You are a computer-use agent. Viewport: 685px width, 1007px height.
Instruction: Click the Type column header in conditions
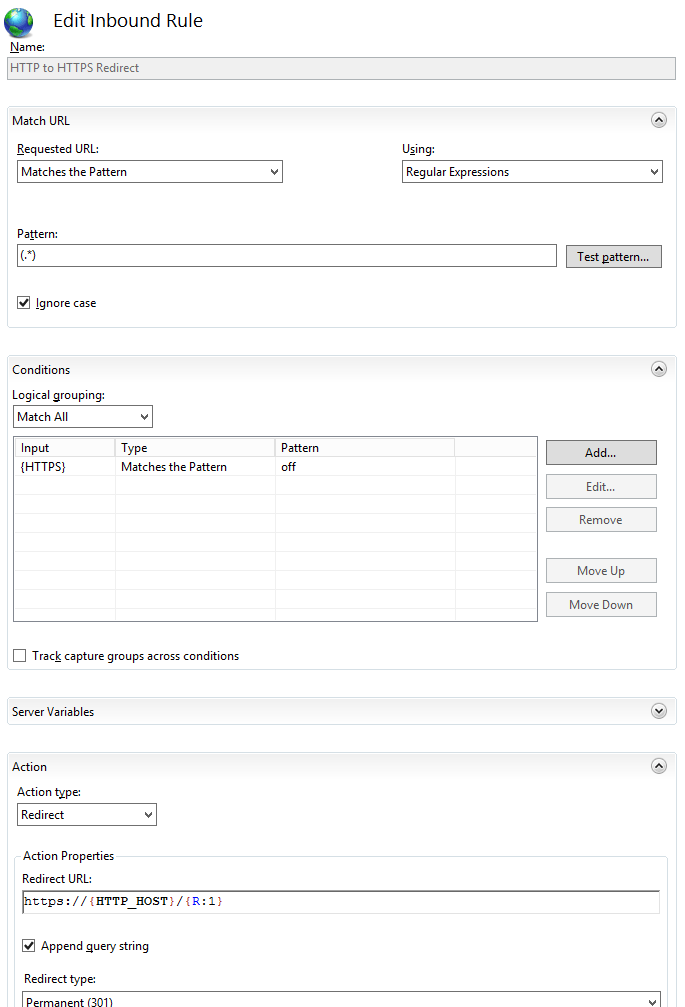click(194, 448)
